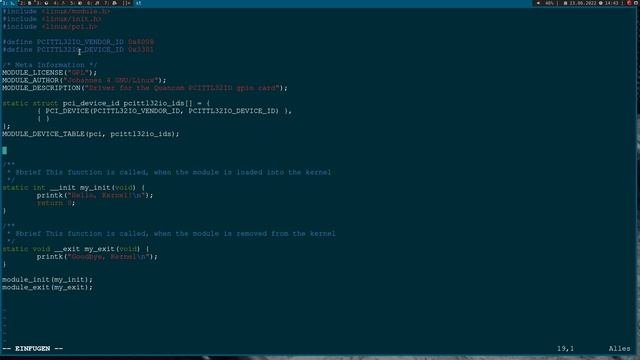Click the calendar icon beside the date
The height and width of the screenshot is (360, 640).
click(565, 3)
